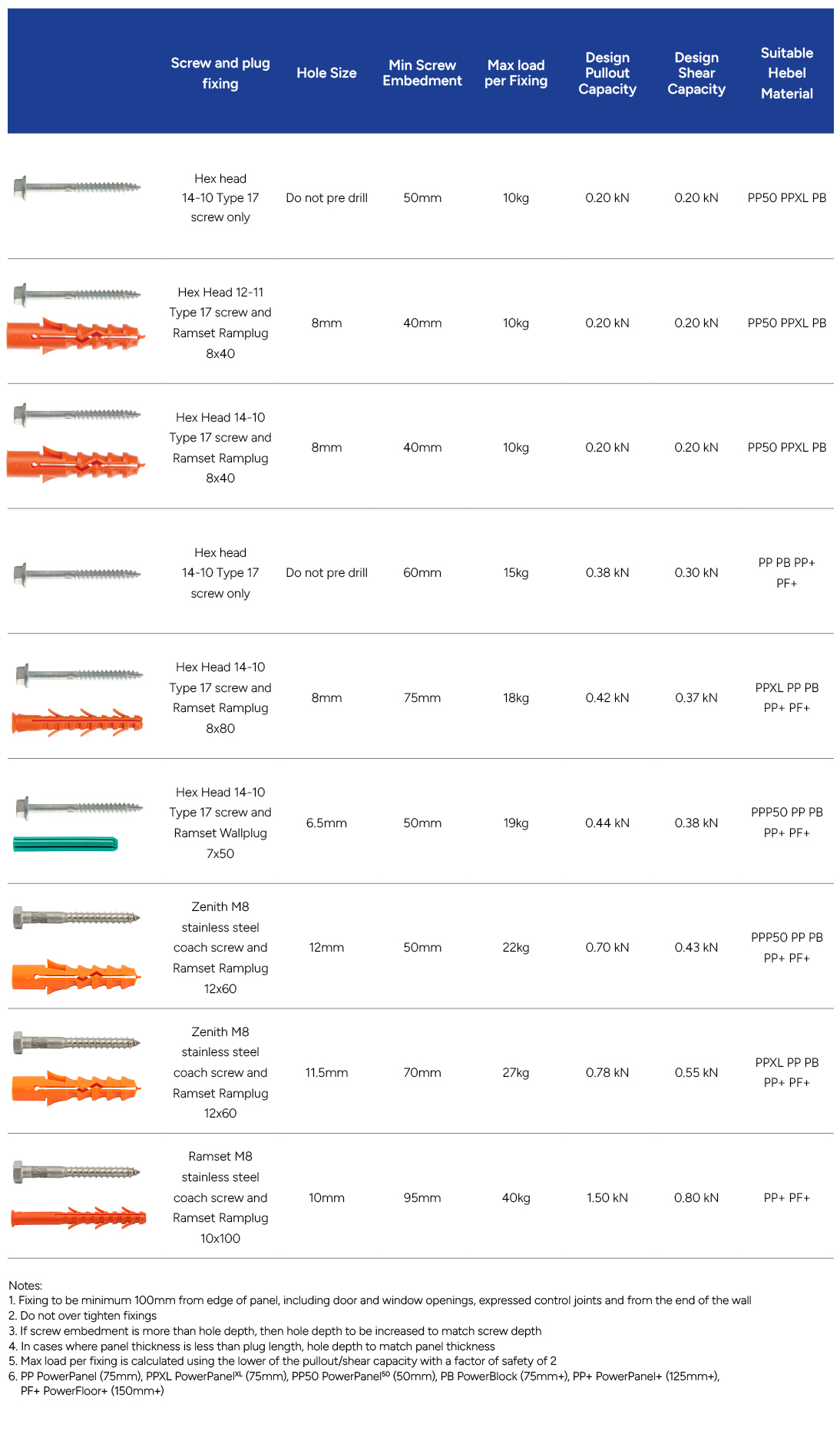840x1447 pixels.
Task: Click the Ramset Wallplug 7x50 description text
Action: pos(220,823)
